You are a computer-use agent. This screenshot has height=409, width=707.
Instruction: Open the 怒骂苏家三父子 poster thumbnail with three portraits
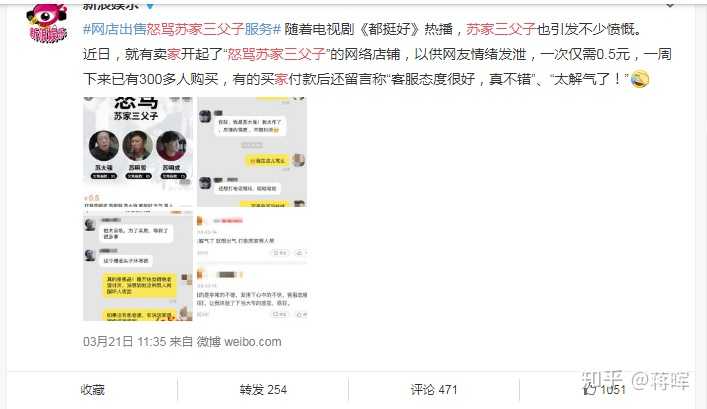point(138,152)
